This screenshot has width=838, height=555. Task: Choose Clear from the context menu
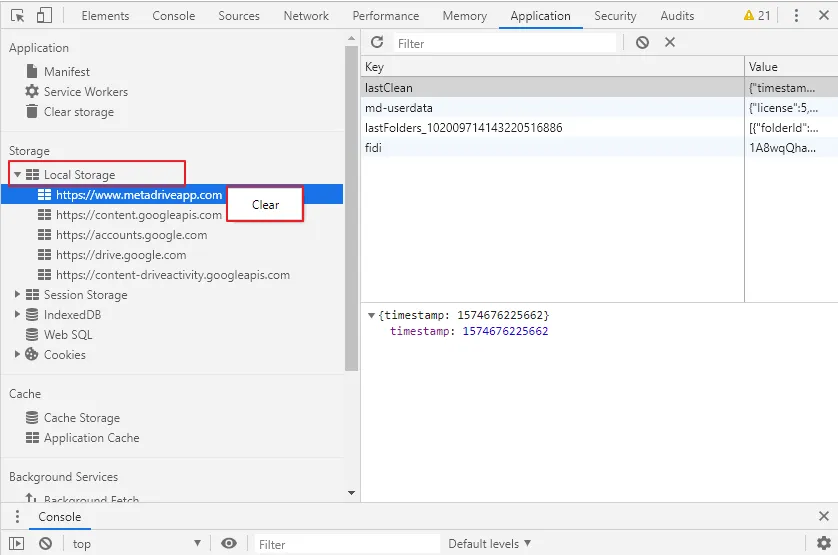pyautogui.click(x=265, y=204)
